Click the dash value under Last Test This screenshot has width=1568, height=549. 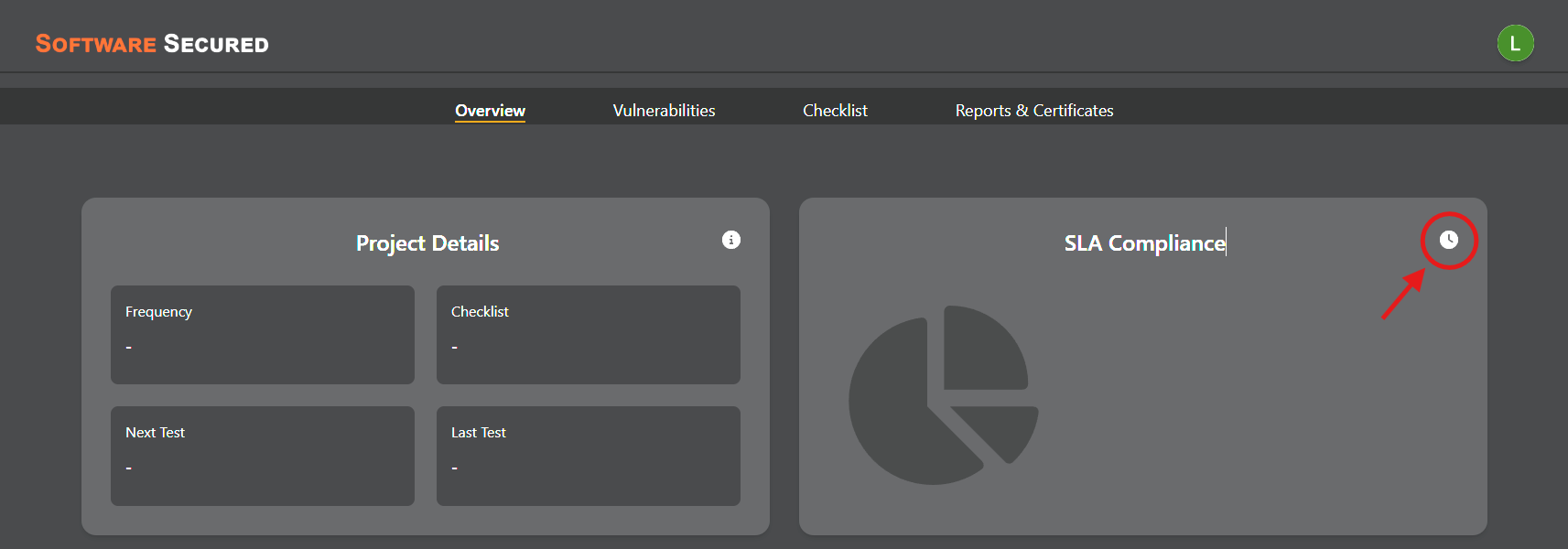455,468
